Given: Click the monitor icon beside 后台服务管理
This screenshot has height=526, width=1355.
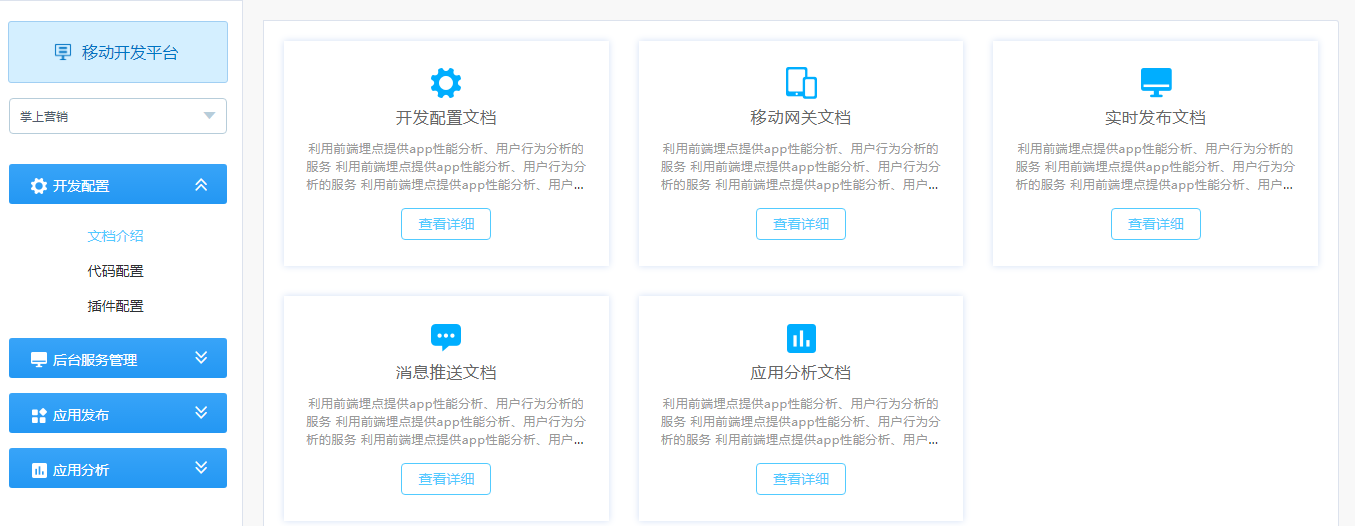Looking at the screenshot, I should (39, 360).
